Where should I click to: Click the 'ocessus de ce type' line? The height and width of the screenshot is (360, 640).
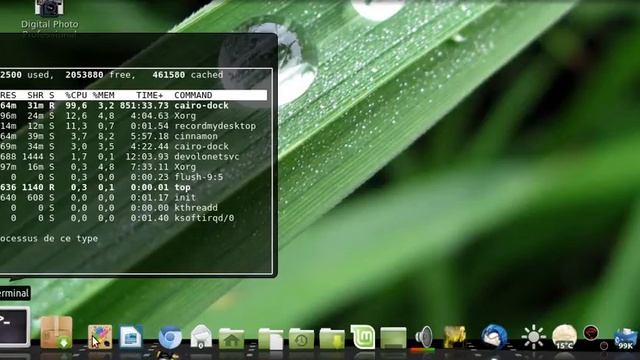coord(49,238)
